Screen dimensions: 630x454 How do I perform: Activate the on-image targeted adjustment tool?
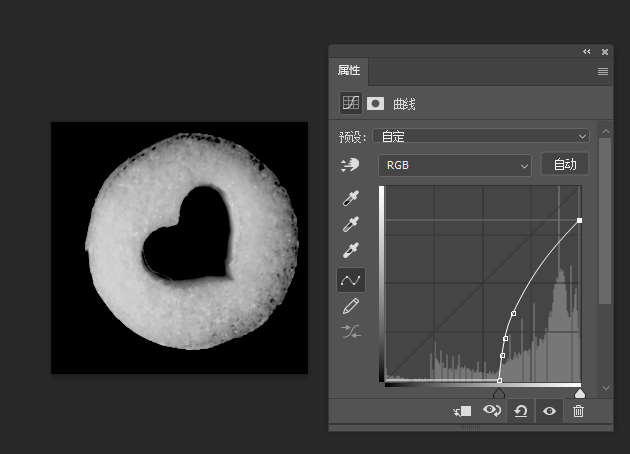(x=350, y=165)
